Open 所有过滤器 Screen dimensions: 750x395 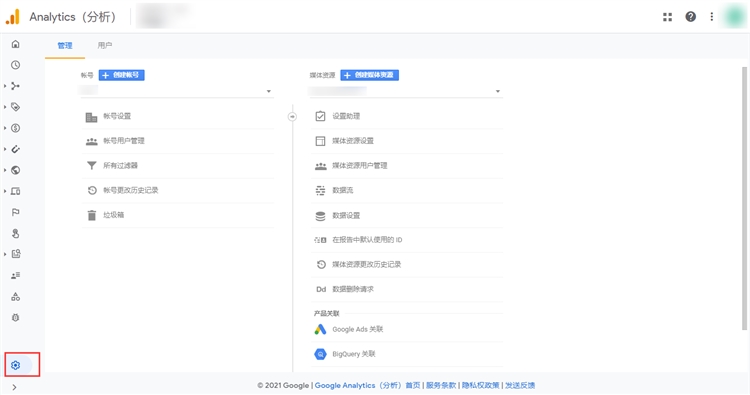(x=178, y=165)
